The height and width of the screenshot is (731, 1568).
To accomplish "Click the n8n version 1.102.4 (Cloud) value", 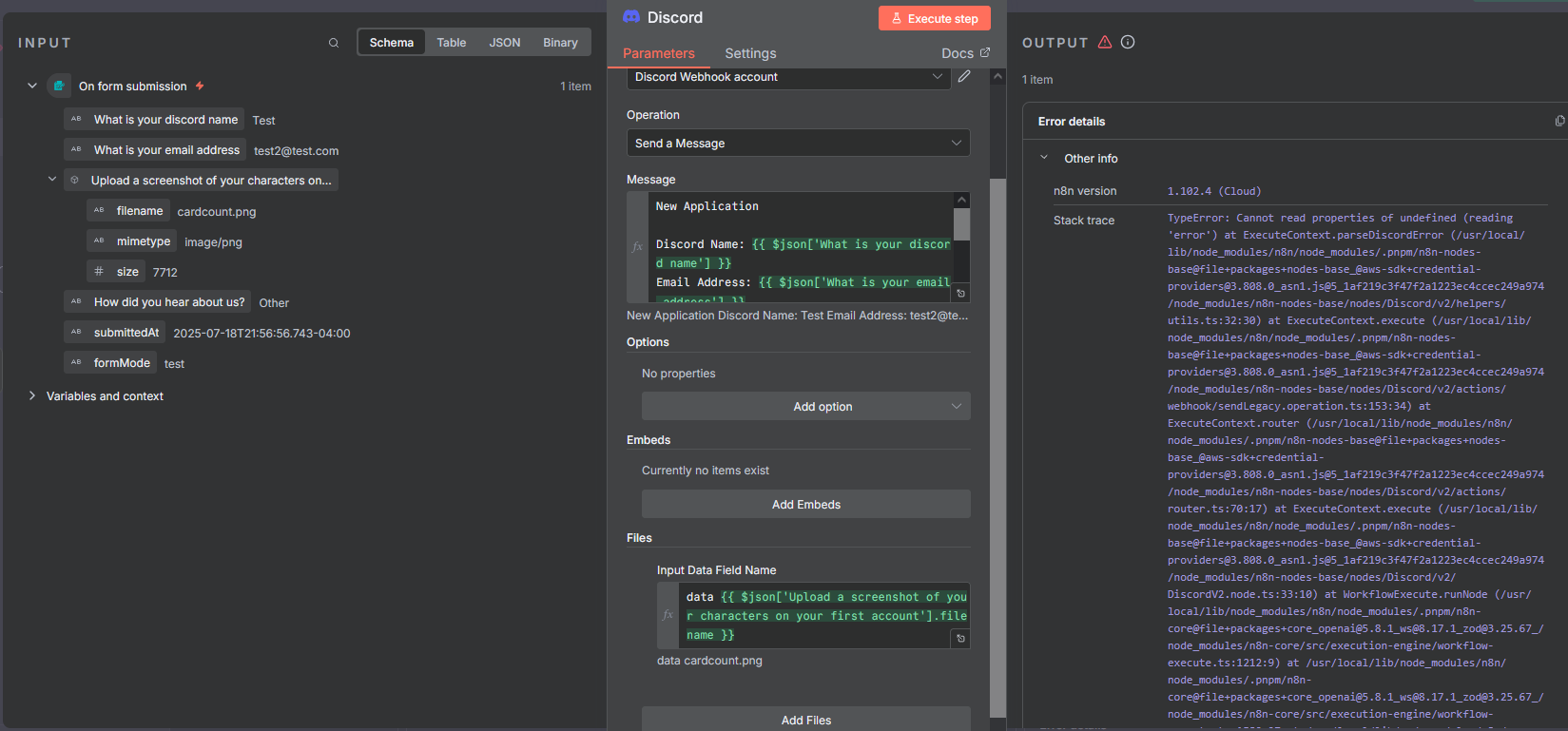I will tap(1214, 191).
